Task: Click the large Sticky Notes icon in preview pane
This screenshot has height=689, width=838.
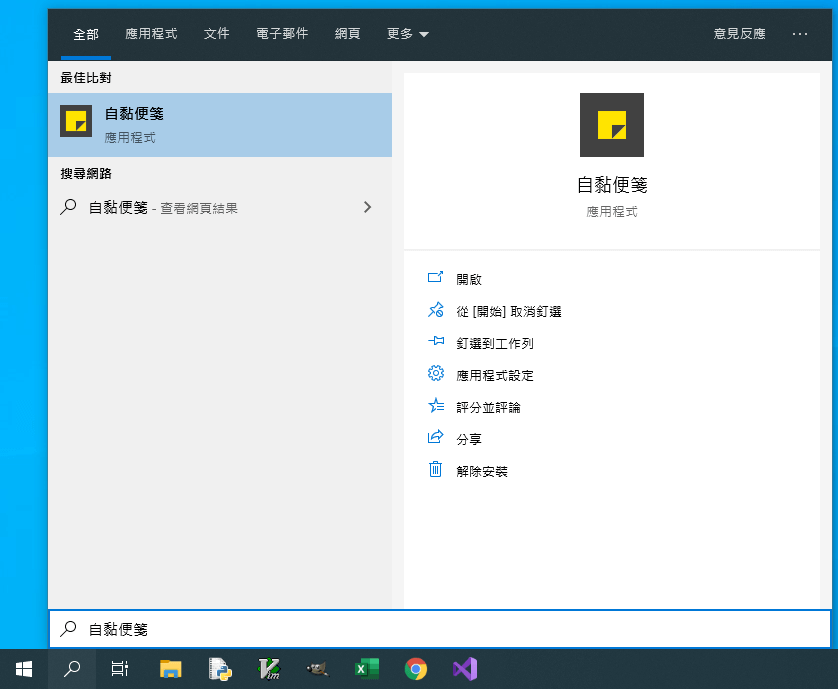Action: 611,125
